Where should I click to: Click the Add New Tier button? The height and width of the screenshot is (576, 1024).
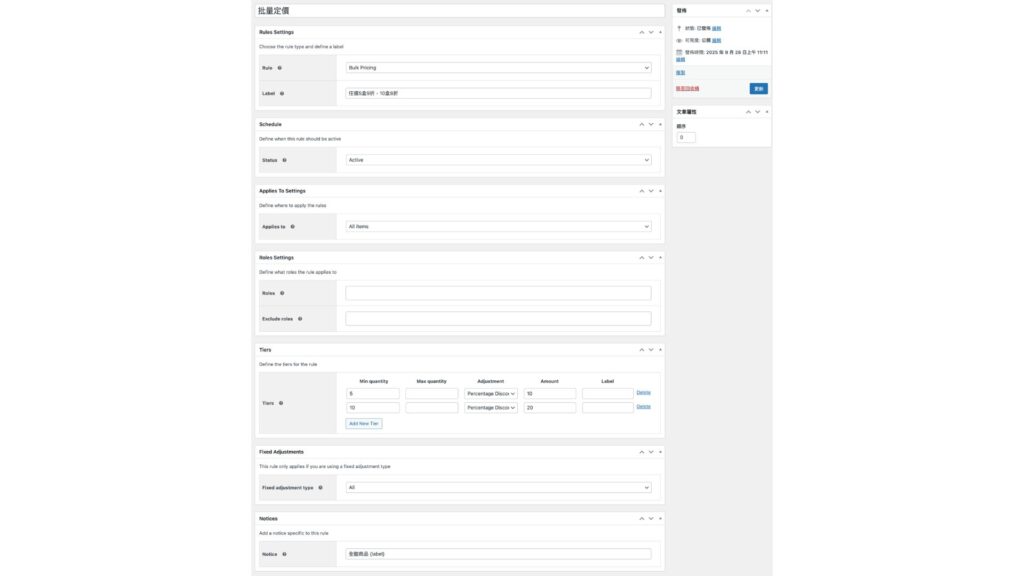click(x=364, y=424)
